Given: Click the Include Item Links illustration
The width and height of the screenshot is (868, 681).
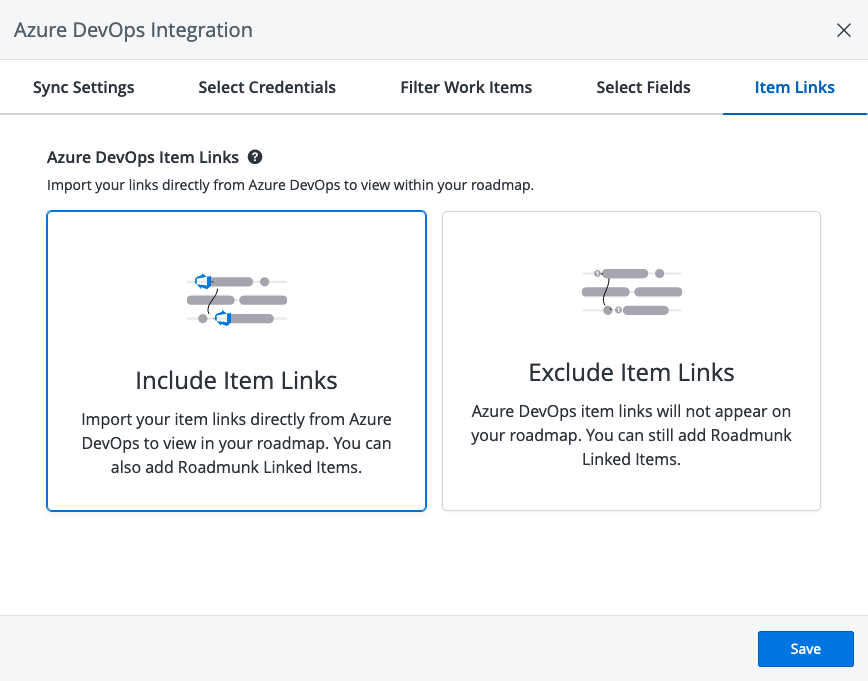Looking at the screenshot, I should click(236, 299).
